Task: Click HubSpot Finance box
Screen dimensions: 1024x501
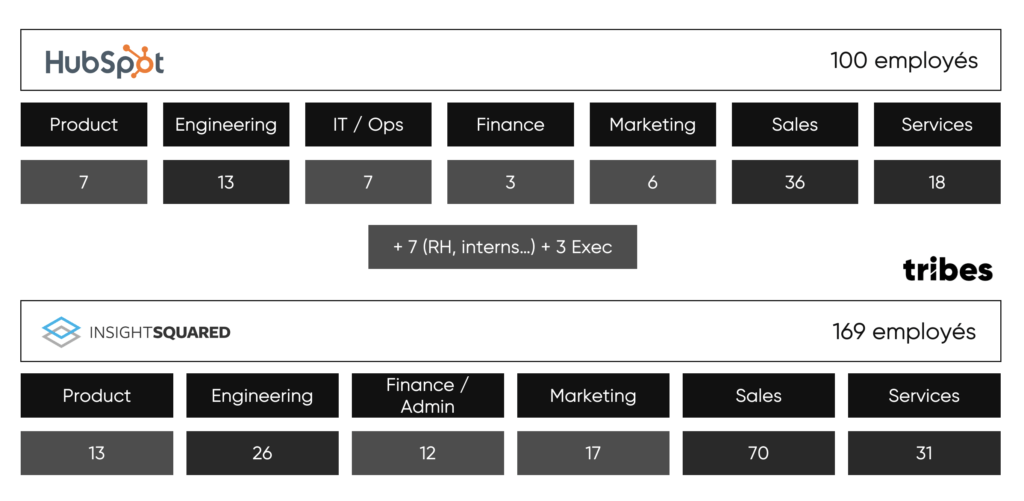Action: (511, 124)
